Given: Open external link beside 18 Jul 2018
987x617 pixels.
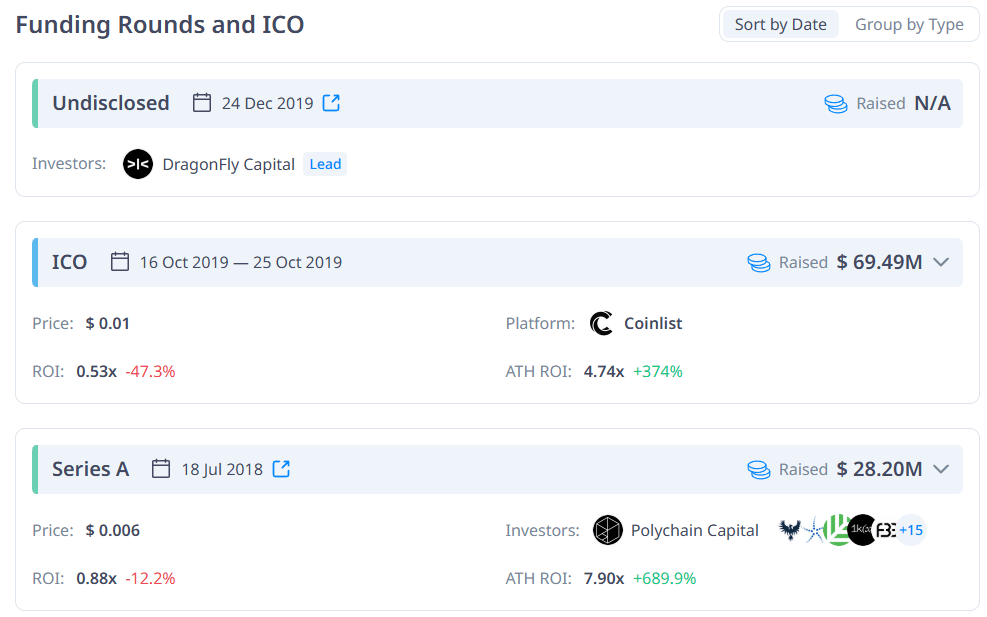Looking at the screenshot, I should click(281, 469).
